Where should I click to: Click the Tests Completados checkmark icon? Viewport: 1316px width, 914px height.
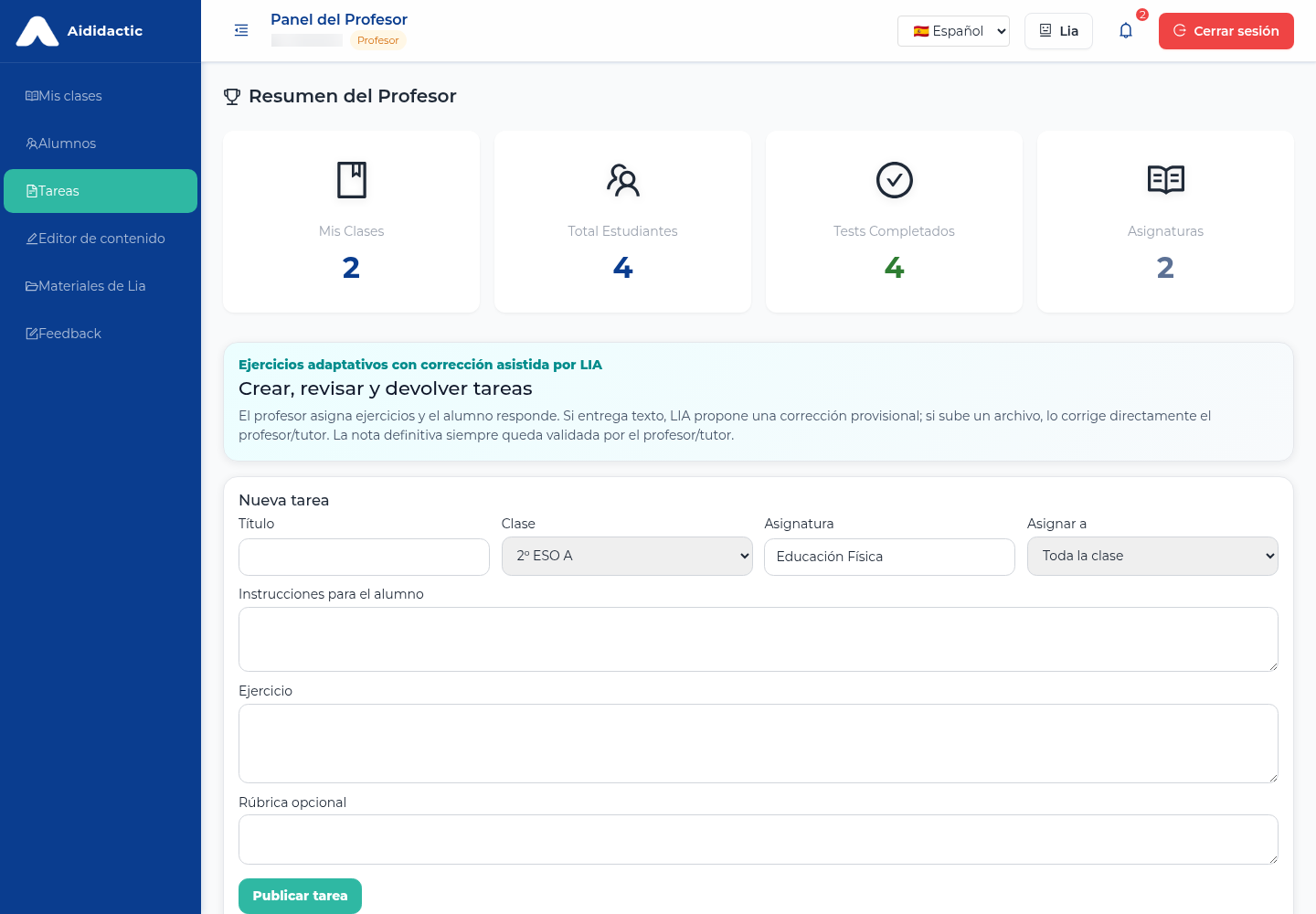(x=895, y=180)
